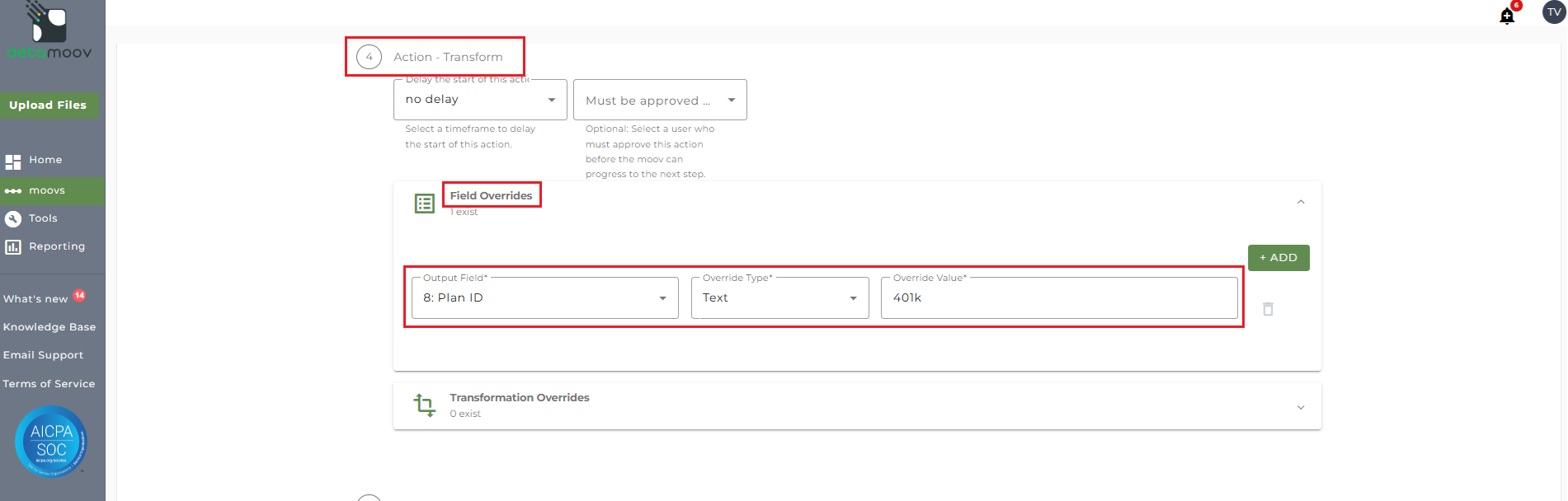Click the Upload Files button
The width and height of the screenshot is (1568, 501).
click(x=48, y=105)
